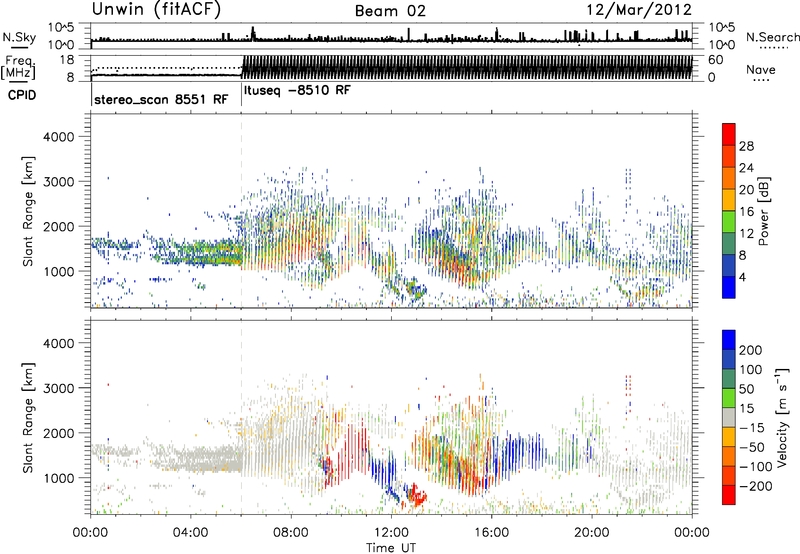Click the 'Power [dB]' color bar label
The image size is (800, 554).
click(x=763, y=211)
